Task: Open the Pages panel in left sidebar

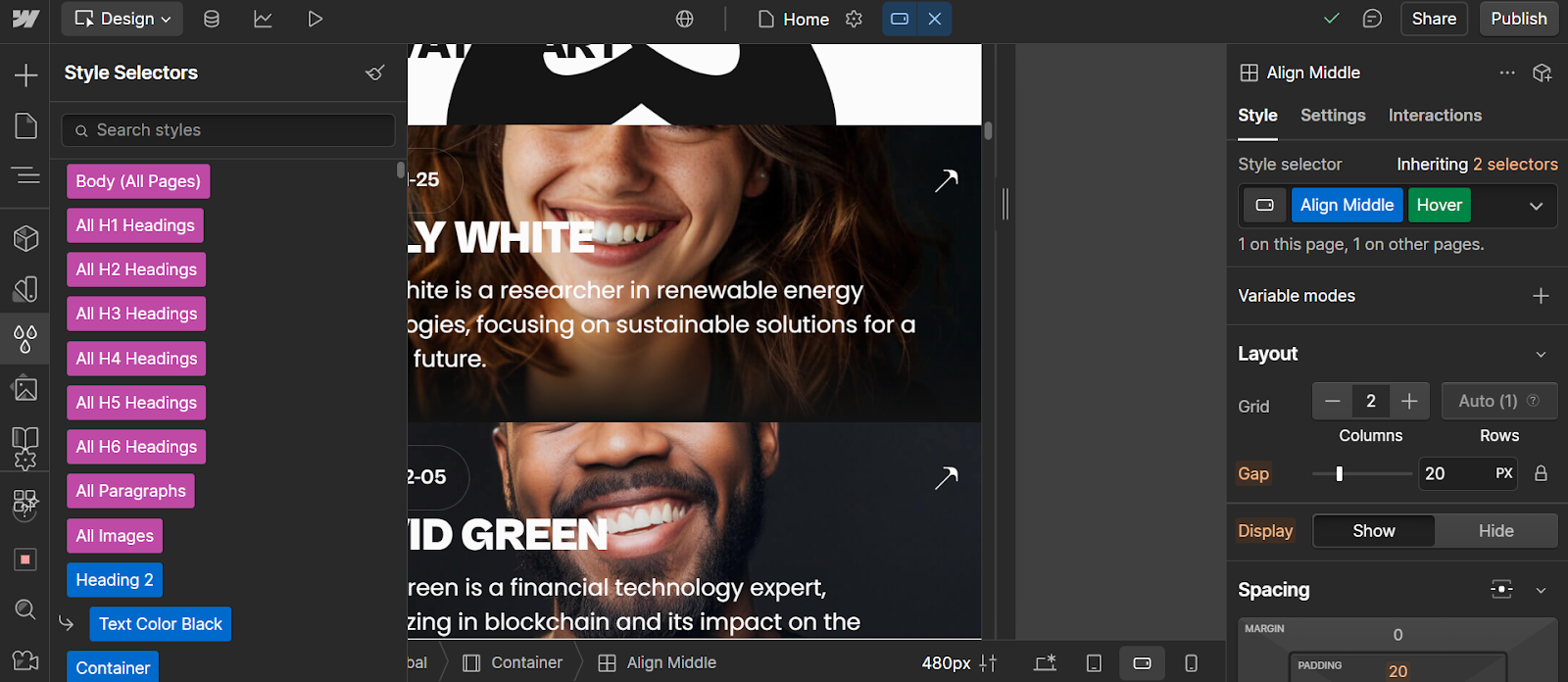Action: pyautogui.click(x=25, y=126)
